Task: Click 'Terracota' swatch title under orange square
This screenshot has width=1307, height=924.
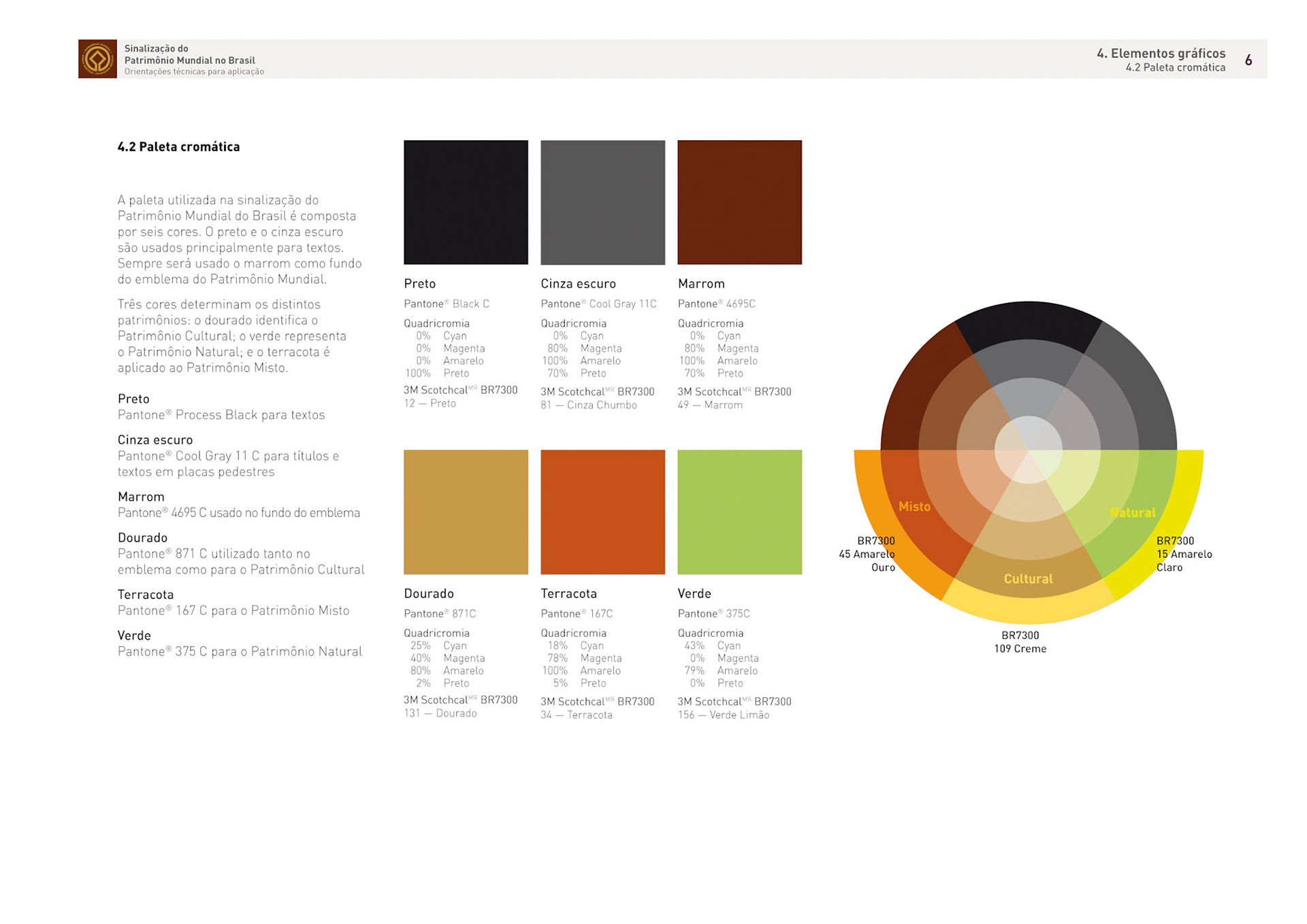Action: click(568, 593)
